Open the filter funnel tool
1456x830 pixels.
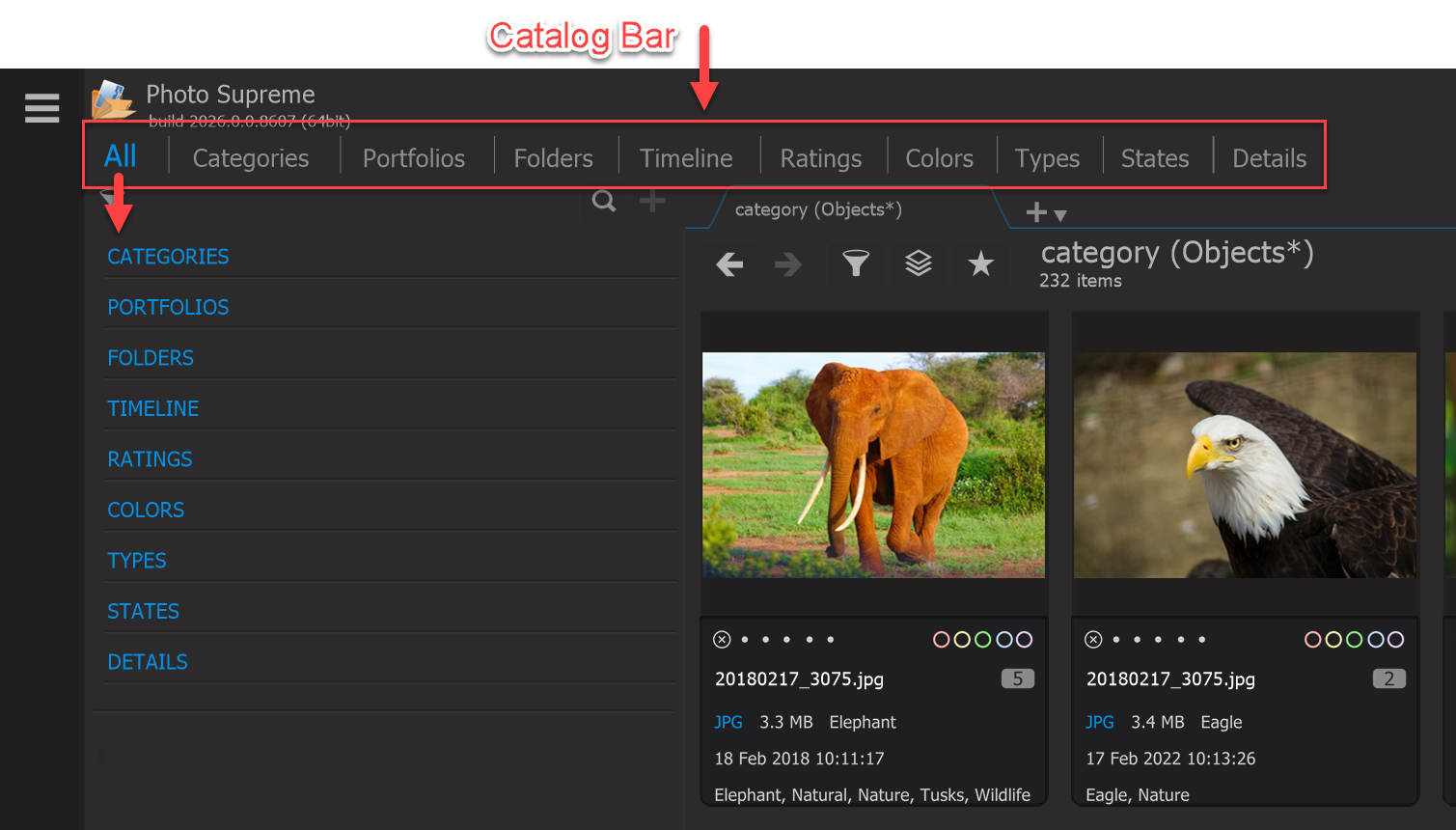point(856,263)
